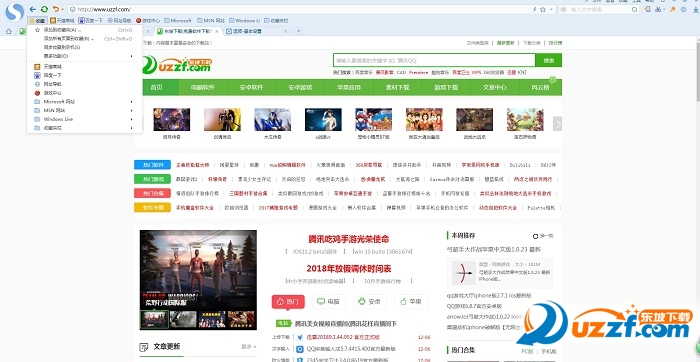700x362 pixels.
Task: Open the dropdown arrow beside the address bar star
Action: pos(551,9)
